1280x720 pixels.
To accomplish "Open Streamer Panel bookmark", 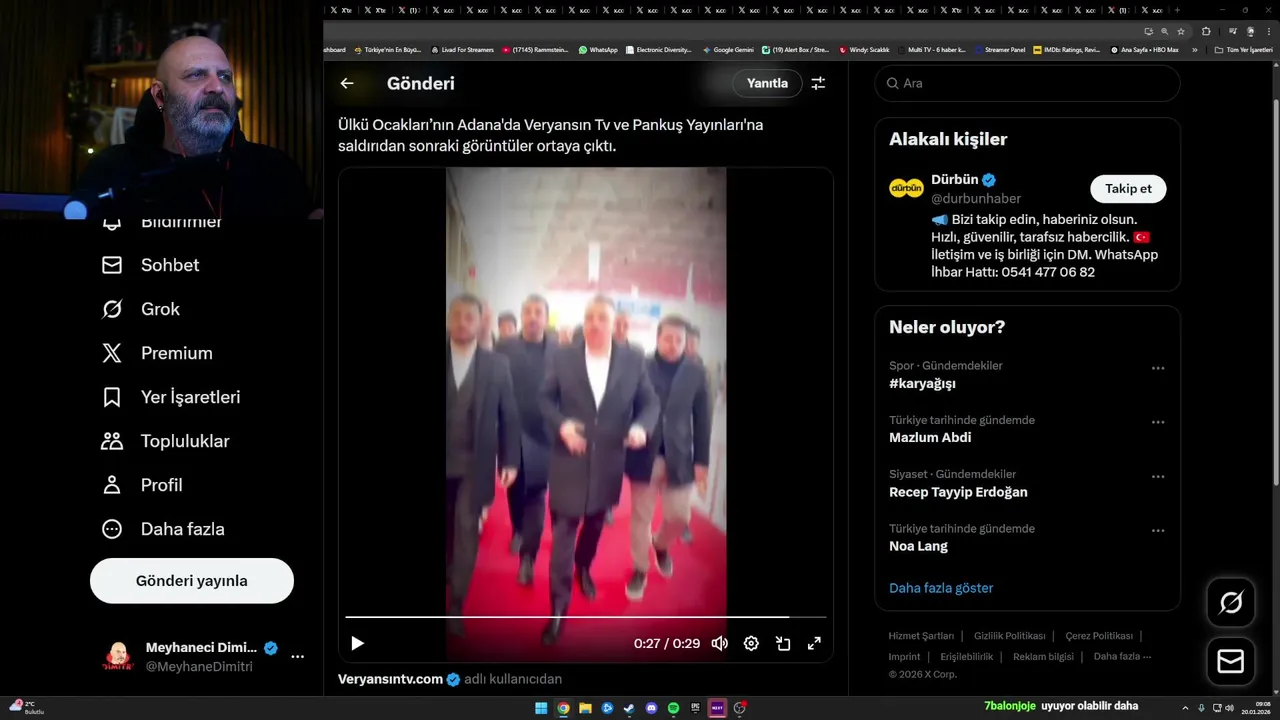I will coord(1000,49).
